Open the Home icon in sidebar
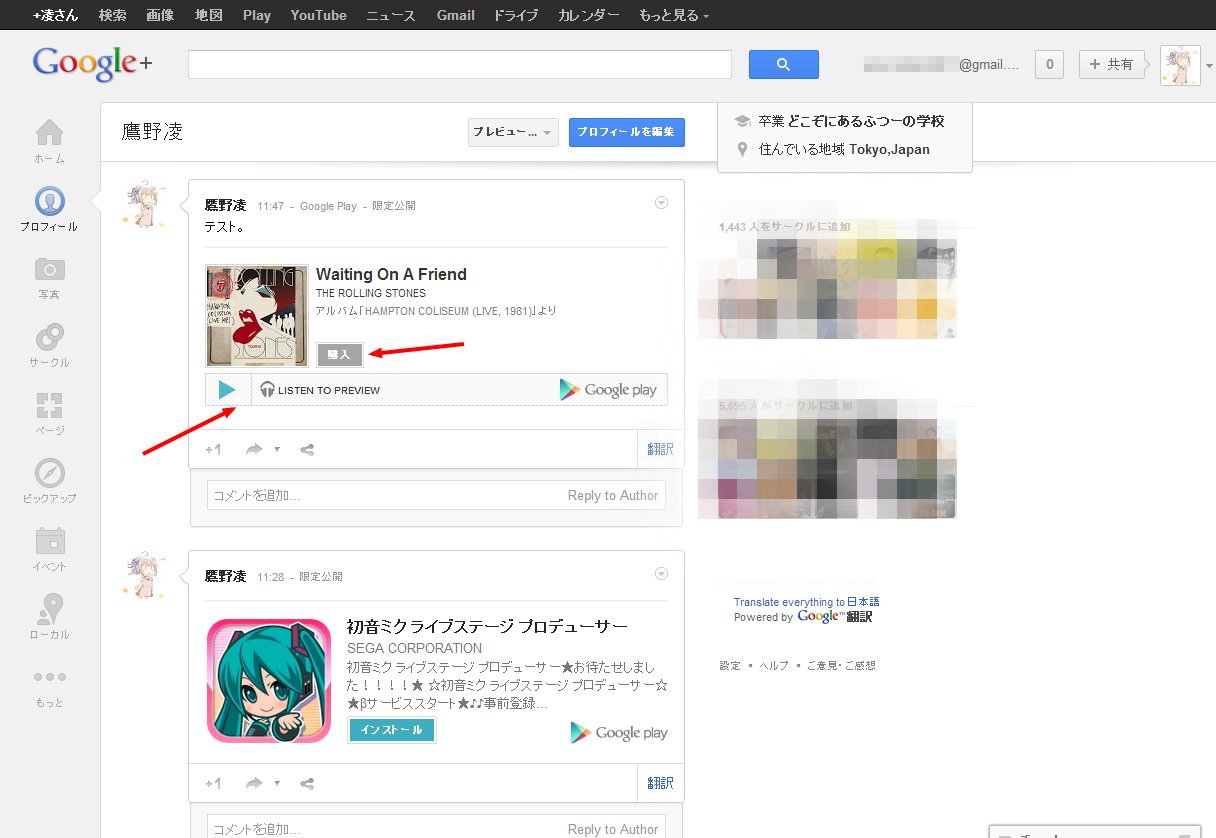The width and height of the screenshot is (1216, 838). [49, 134]
